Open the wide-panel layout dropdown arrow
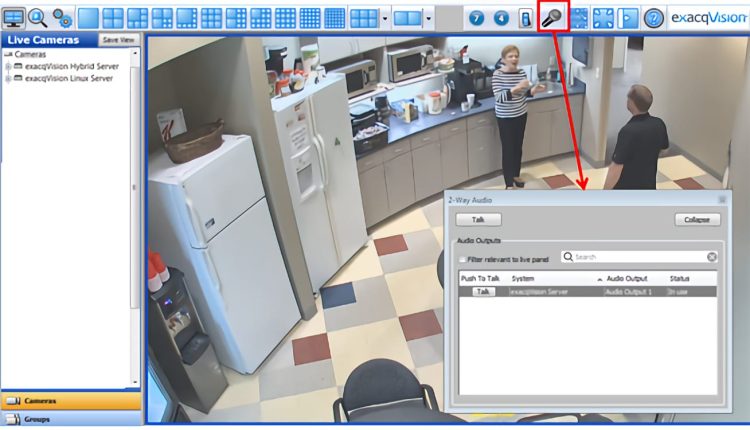This screenshot has width=750, height=430. pos(385,19)
